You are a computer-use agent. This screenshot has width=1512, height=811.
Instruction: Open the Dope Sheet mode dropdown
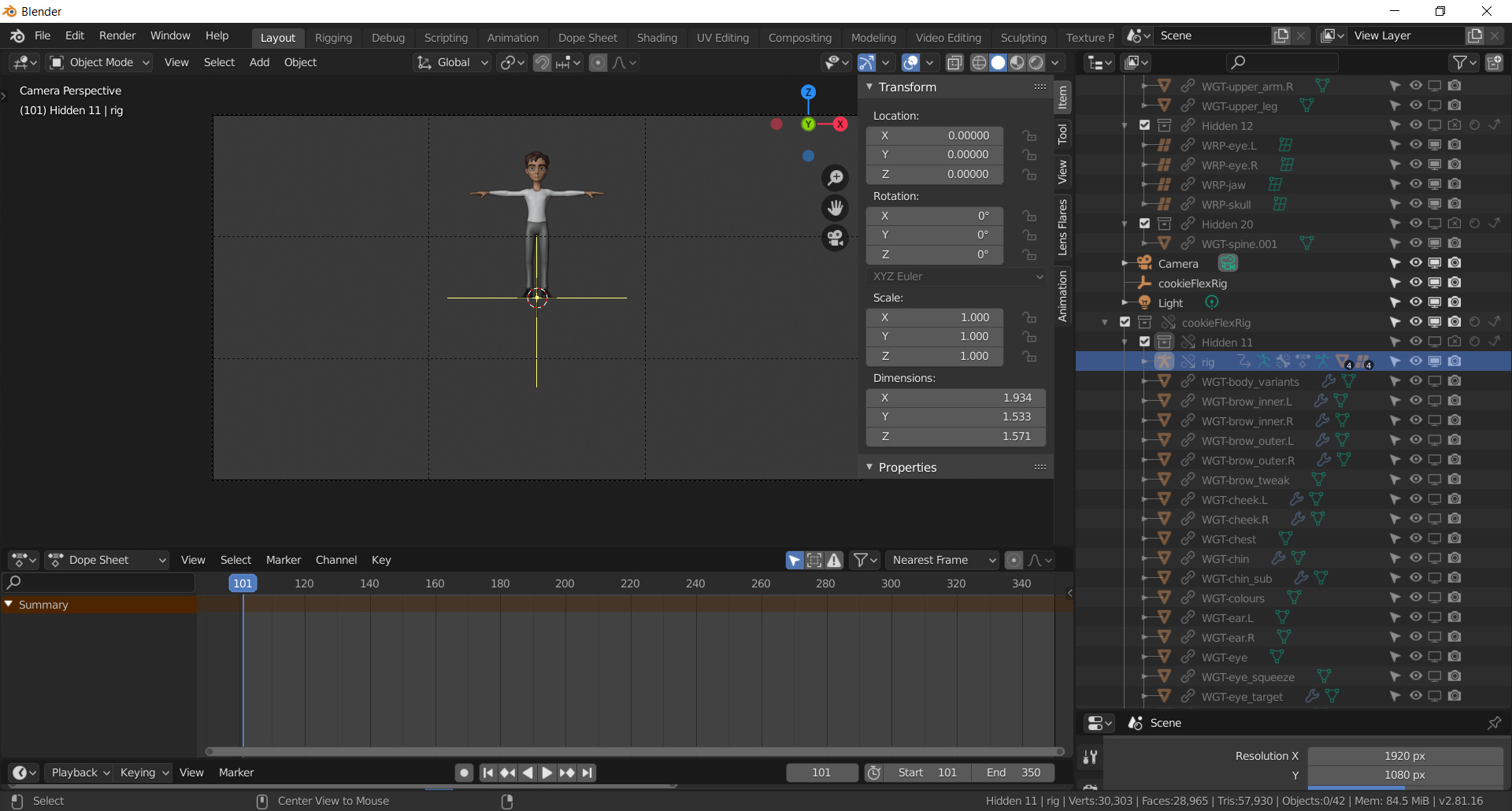coord(108,560)
